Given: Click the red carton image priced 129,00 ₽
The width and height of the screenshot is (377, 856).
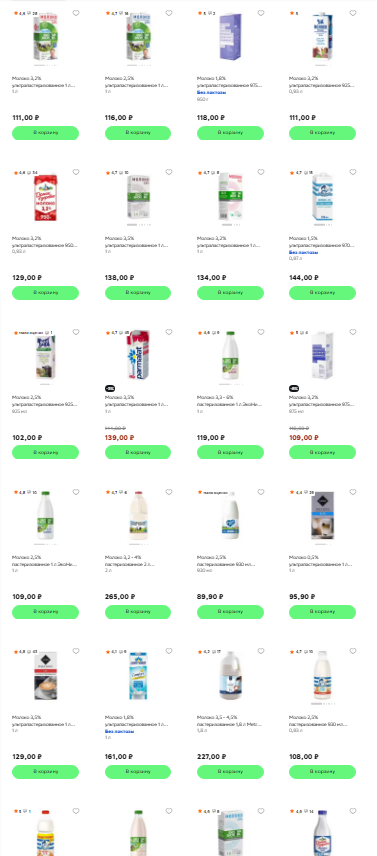Looking at the screenshot, I should click(45, 197).
